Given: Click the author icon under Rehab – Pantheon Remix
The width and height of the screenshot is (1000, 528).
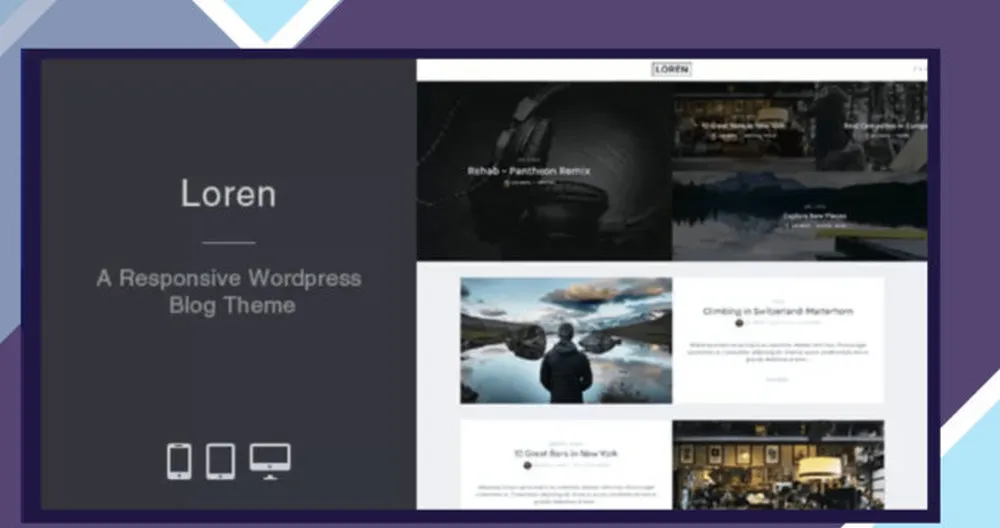Looking at the screenshot, I should pos(508,183).
